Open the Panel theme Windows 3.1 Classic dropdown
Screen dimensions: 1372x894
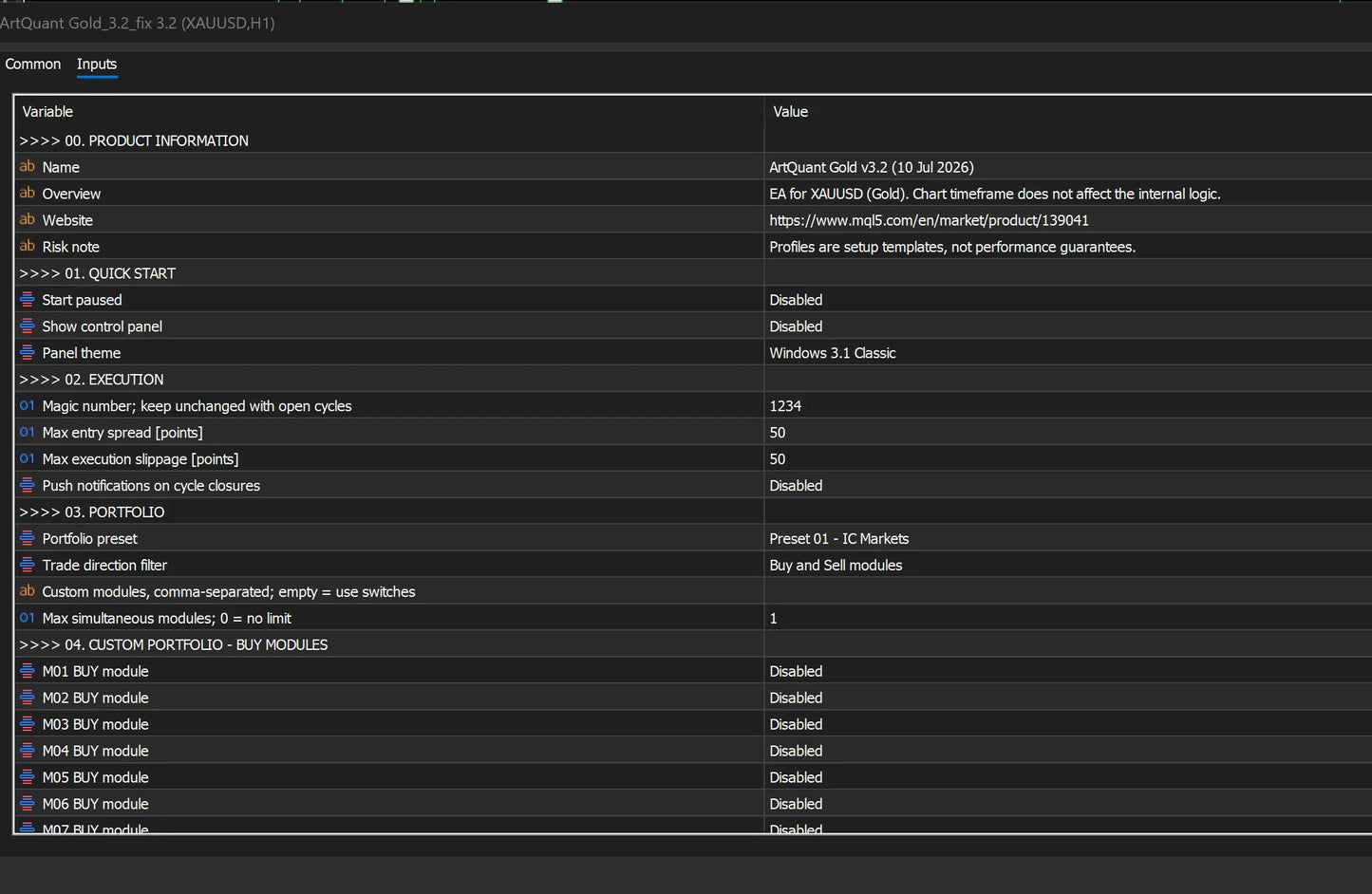1067,352
